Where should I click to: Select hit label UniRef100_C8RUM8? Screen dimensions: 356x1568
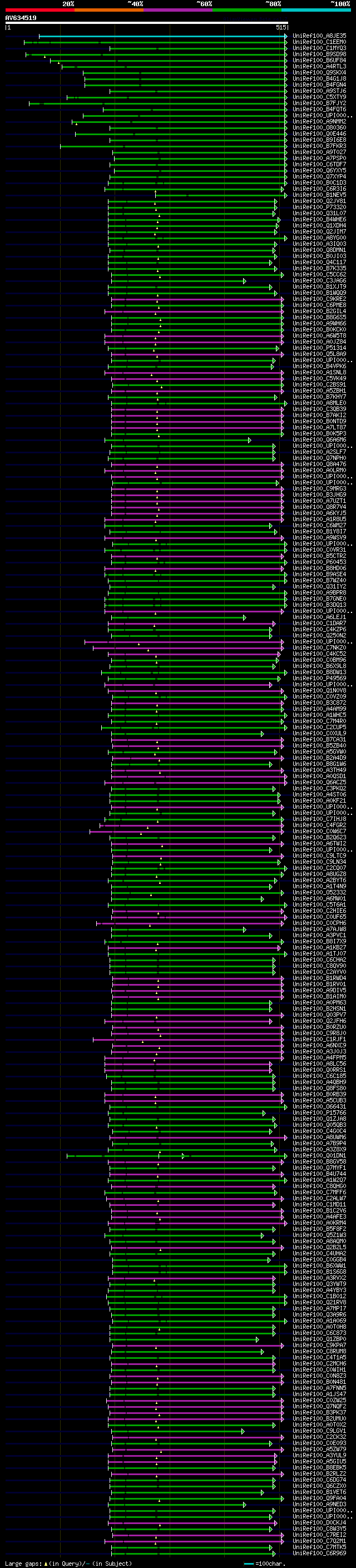click(x=319, y=1351)
